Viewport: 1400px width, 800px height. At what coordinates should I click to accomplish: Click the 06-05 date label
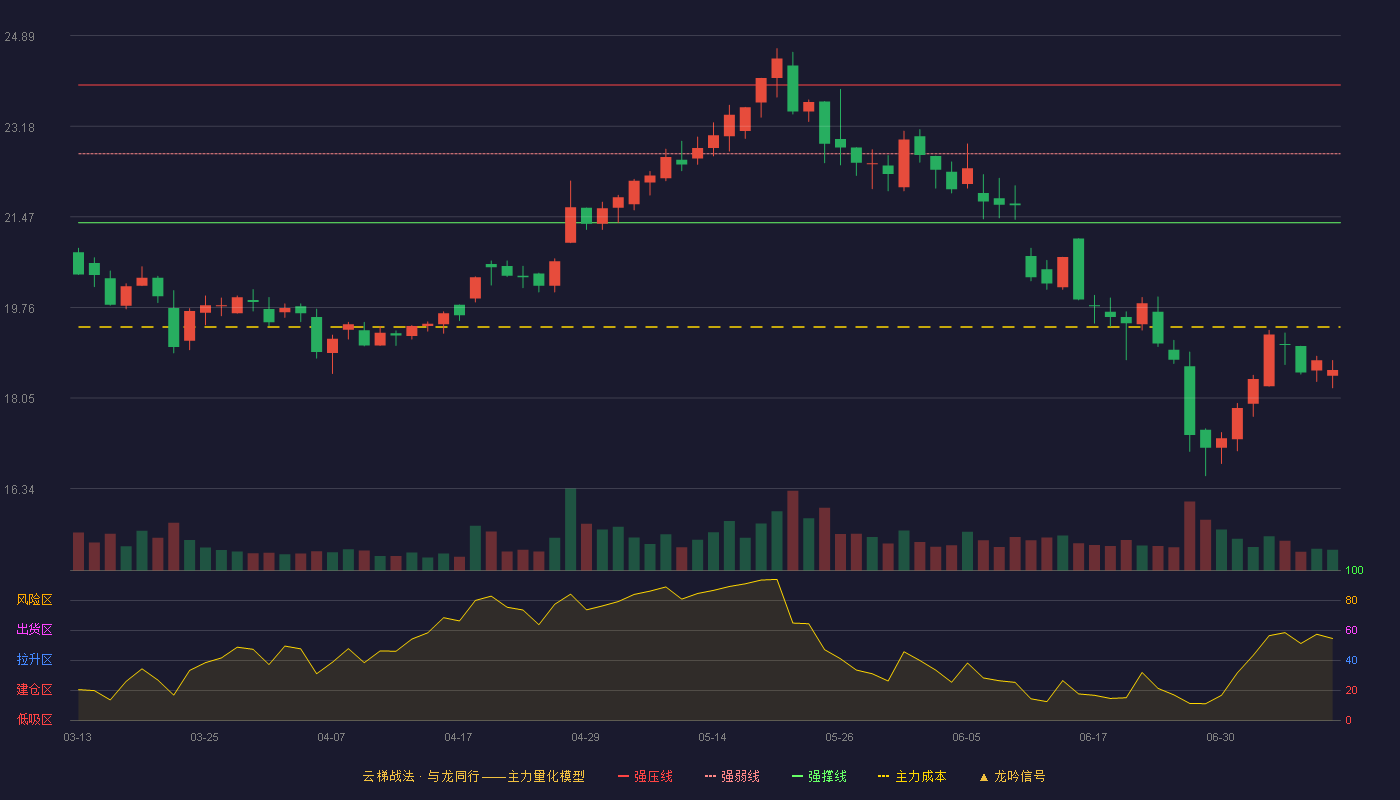pos(966,737)
